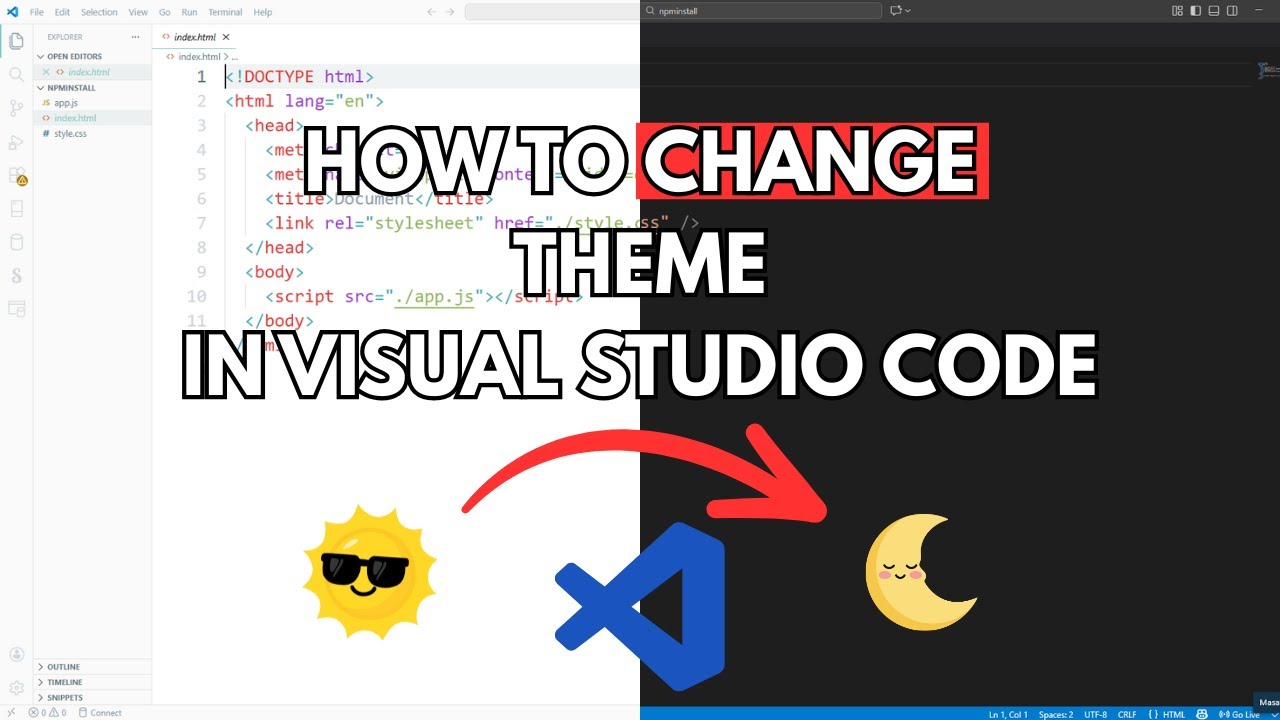Open the Extensions view with warning badge
Viewport: 1280px width, 720px height.
pos(16,175)
